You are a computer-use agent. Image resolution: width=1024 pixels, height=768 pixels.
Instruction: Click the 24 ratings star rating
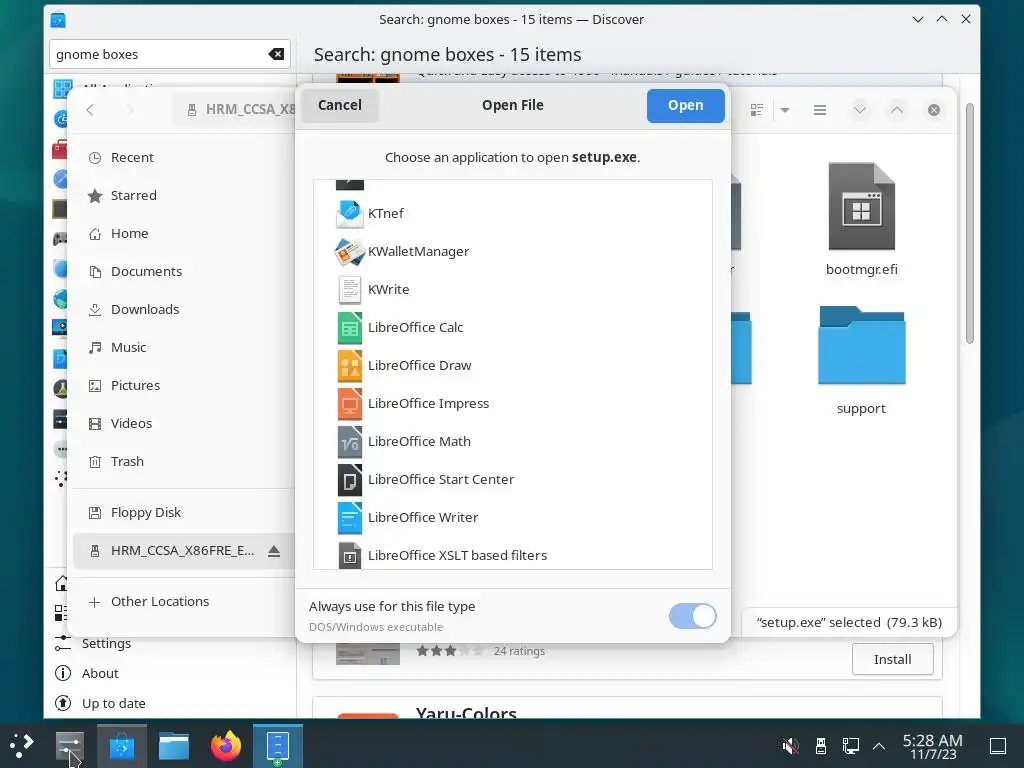tap(450, 651)
